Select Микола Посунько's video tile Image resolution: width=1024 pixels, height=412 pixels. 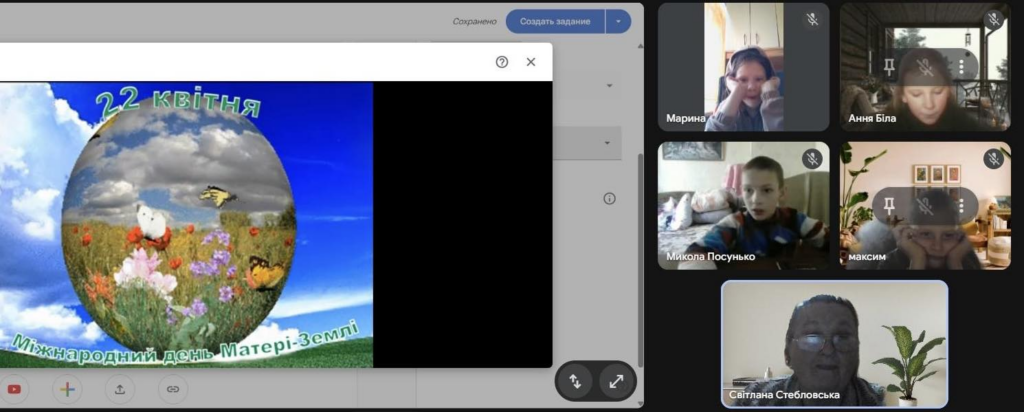coord(743,206)
